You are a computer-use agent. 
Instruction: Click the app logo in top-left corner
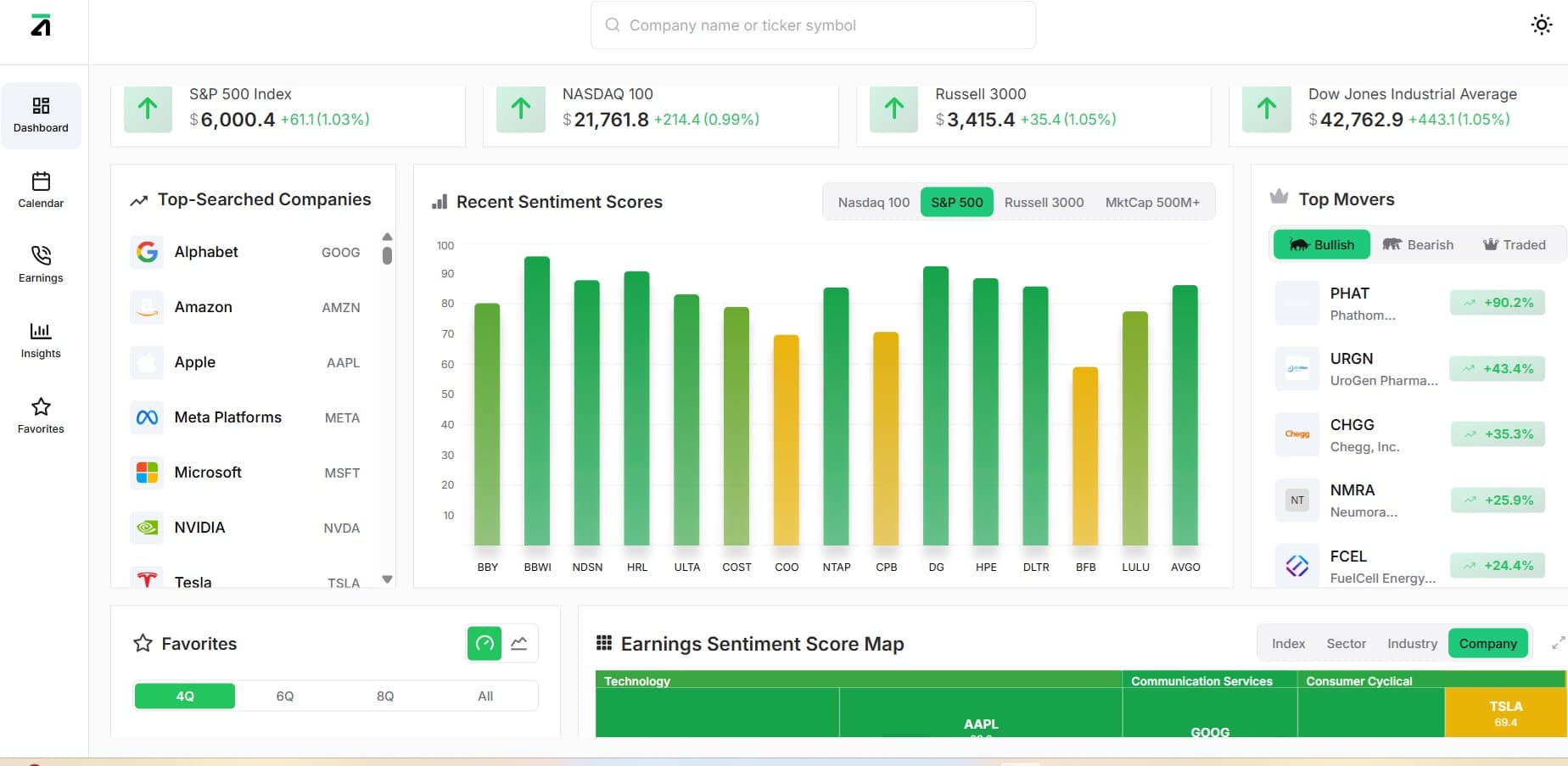click(41, 25)
